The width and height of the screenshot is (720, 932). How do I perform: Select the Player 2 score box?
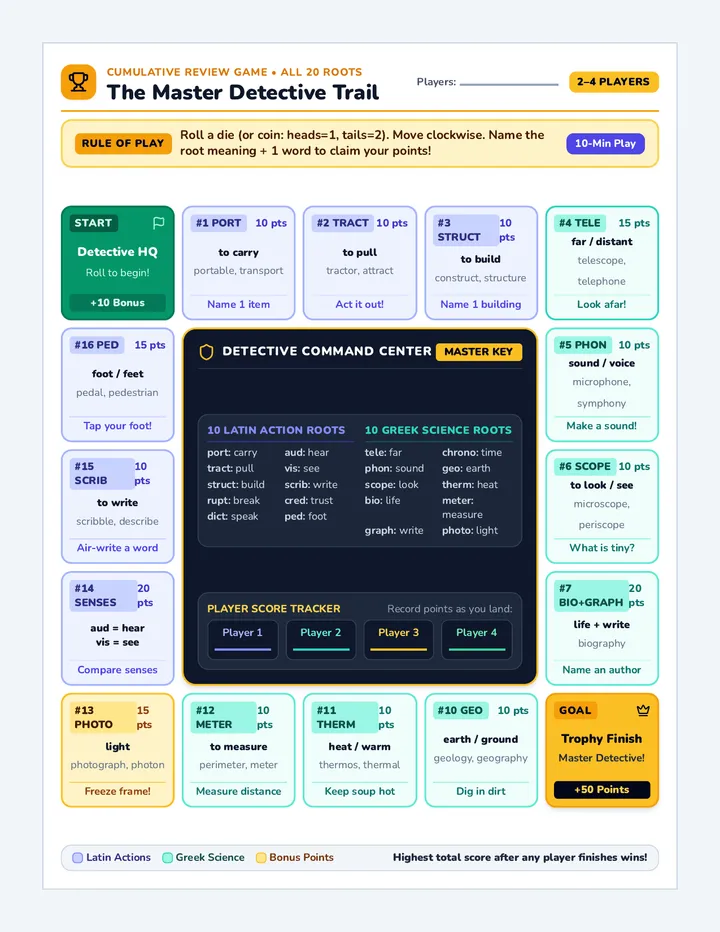point(321,640)
